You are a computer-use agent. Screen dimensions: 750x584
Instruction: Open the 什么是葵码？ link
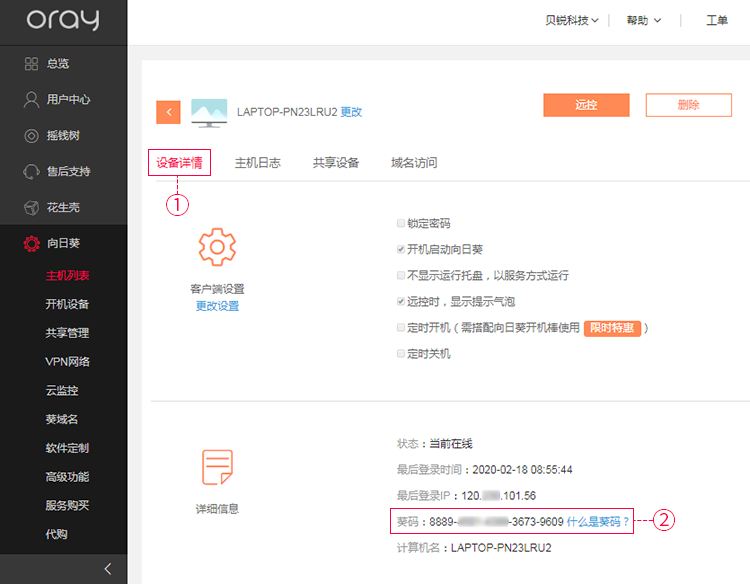[598, 522]
